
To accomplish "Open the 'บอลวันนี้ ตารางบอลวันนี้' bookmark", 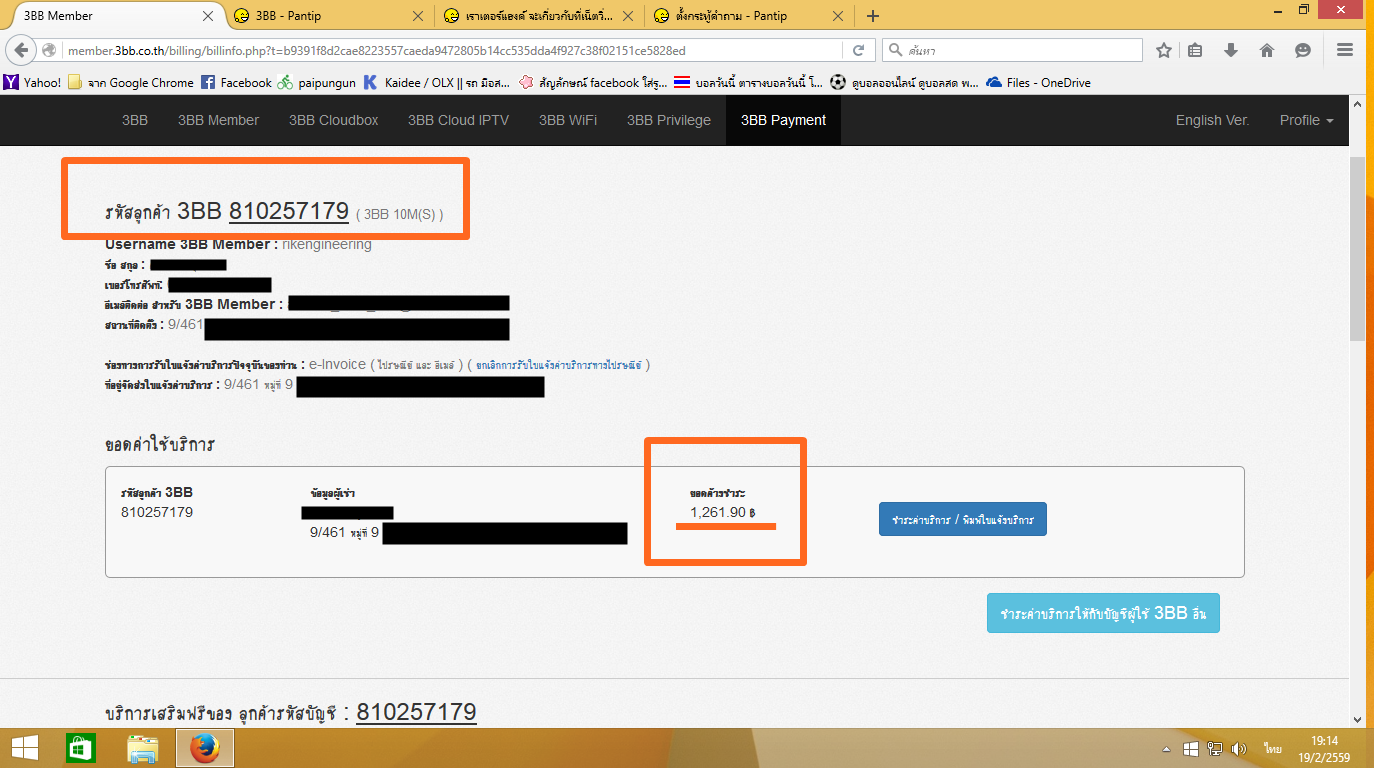I will coord(749,83).
